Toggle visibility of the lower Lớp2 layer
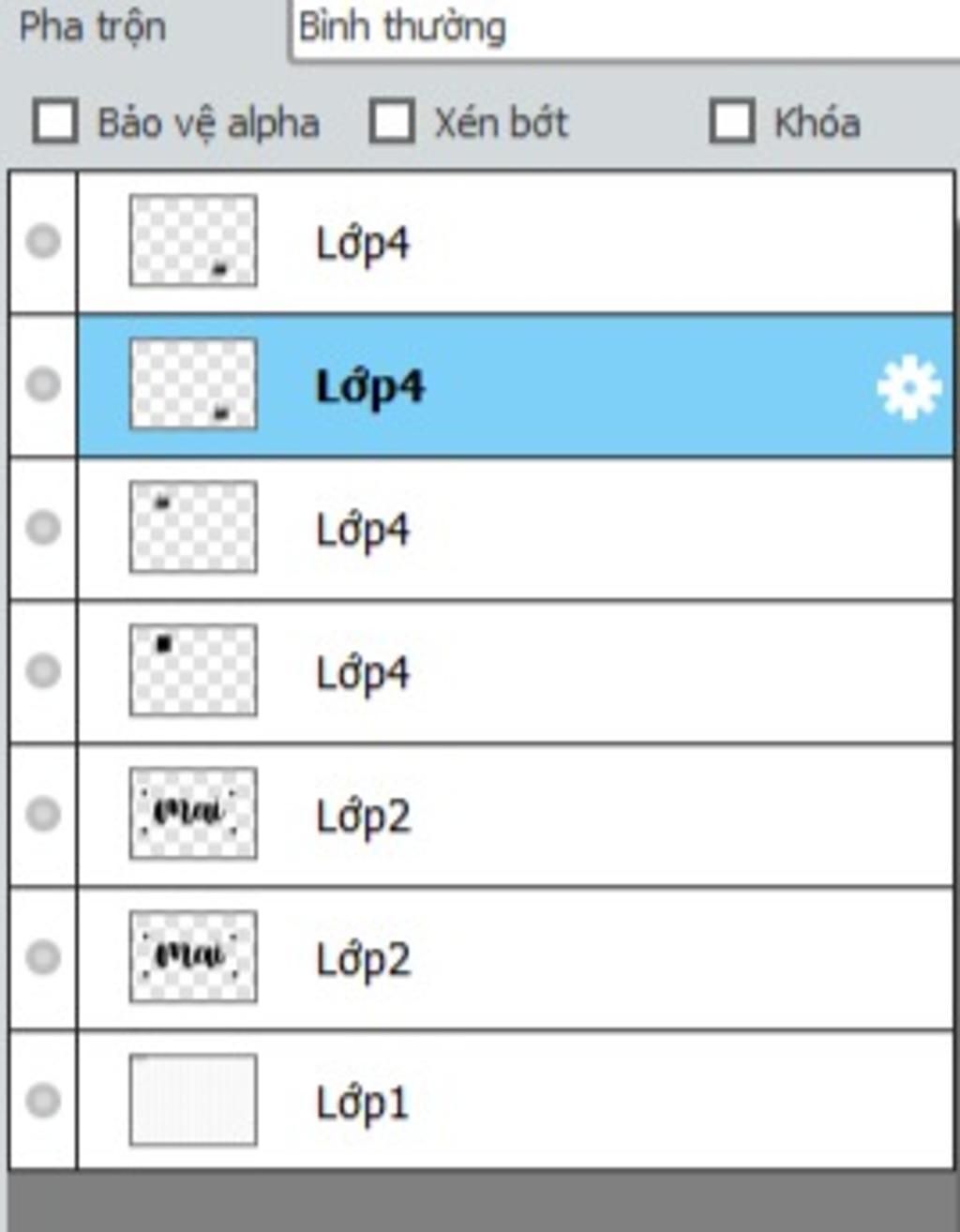 [x=43, y=957]
